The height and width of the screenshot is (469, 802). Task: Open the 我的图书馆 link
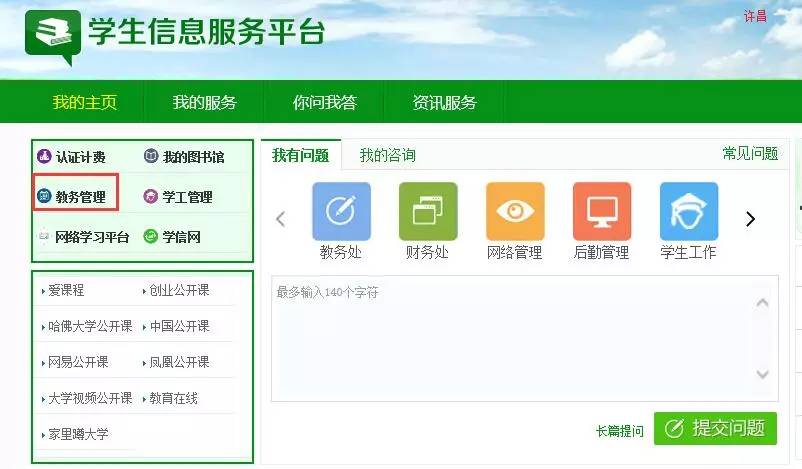click(x=193, y=157)
